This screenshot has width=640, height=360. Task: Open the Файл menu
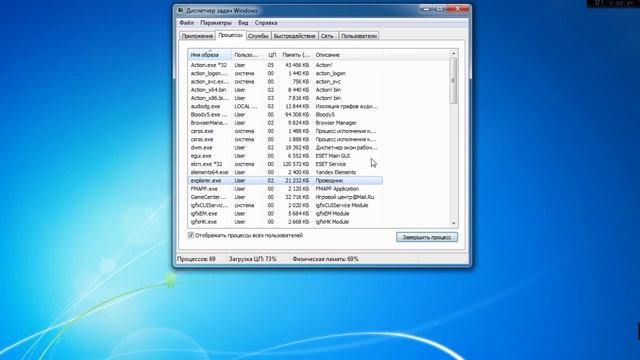click(x=187, y=23)
